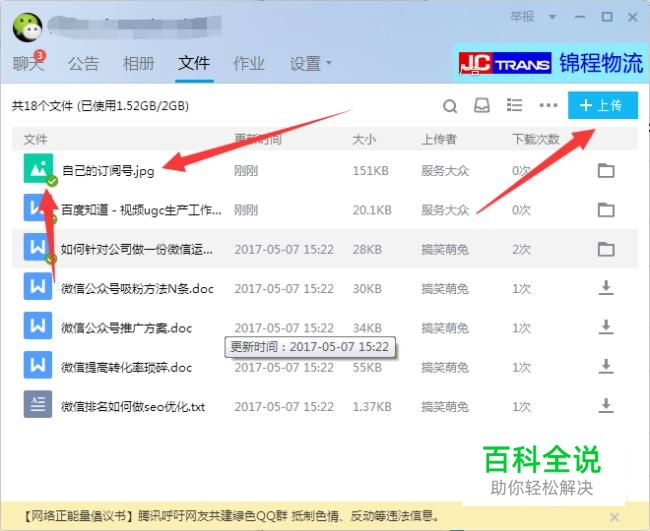The height and width of the screenshot is (531, 650).
Task: Open the 网络正能量倡议书 notice link
Action: pyautogui.click(x=230, y=516)
